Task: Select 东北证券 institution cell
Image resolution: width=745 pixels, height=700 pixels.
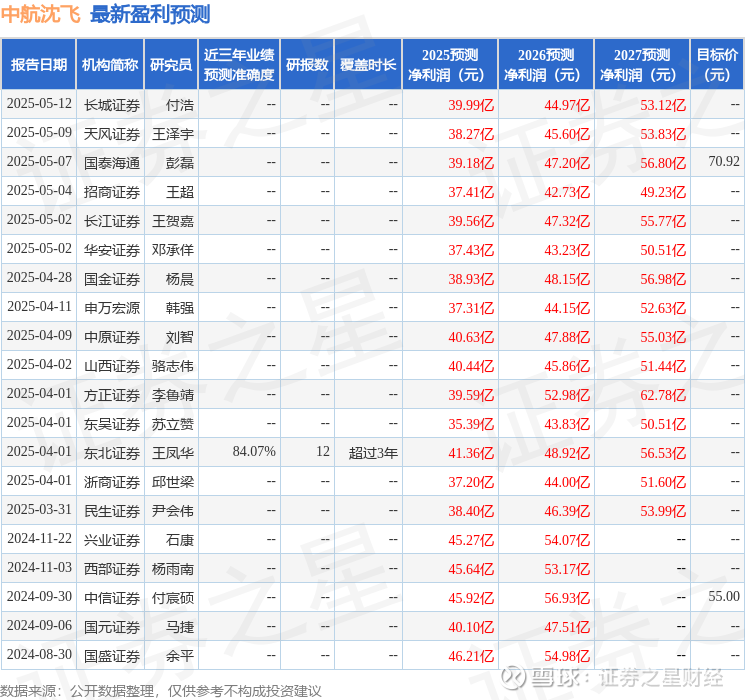Action: [x=112, y=453]
